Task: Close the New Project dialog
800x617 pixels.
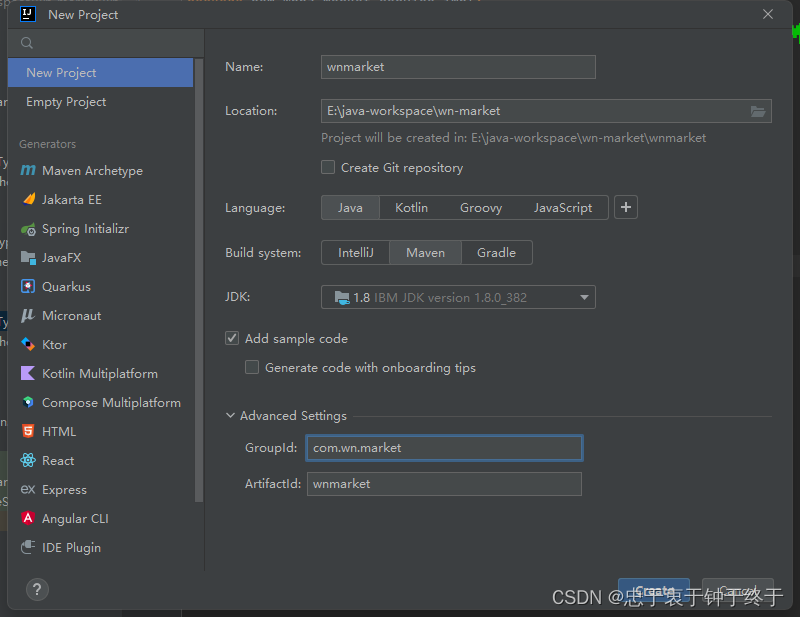Action: (x=768, y=14)
